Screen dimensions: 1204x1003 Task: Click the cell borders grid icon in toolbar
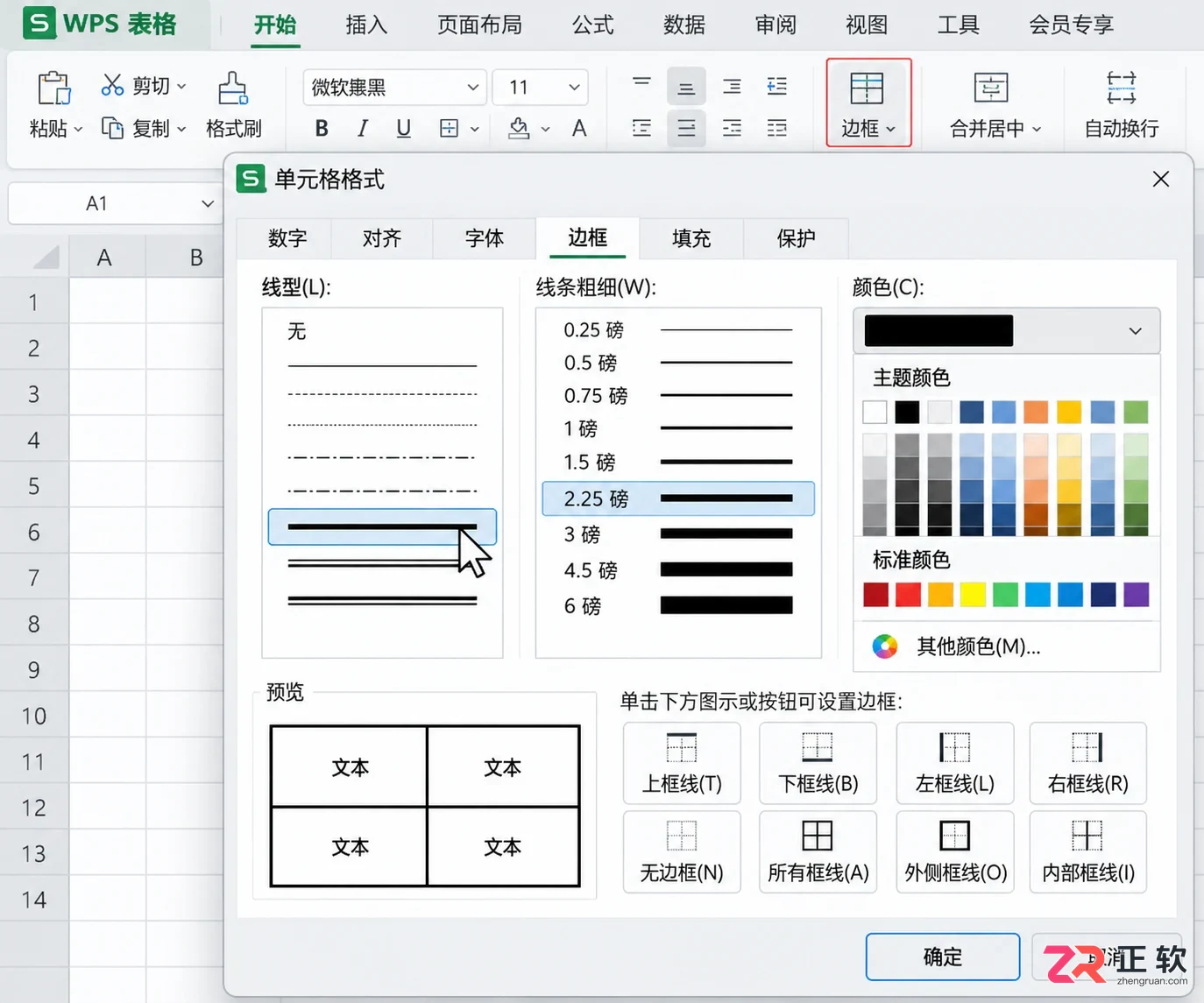(449, 129)
